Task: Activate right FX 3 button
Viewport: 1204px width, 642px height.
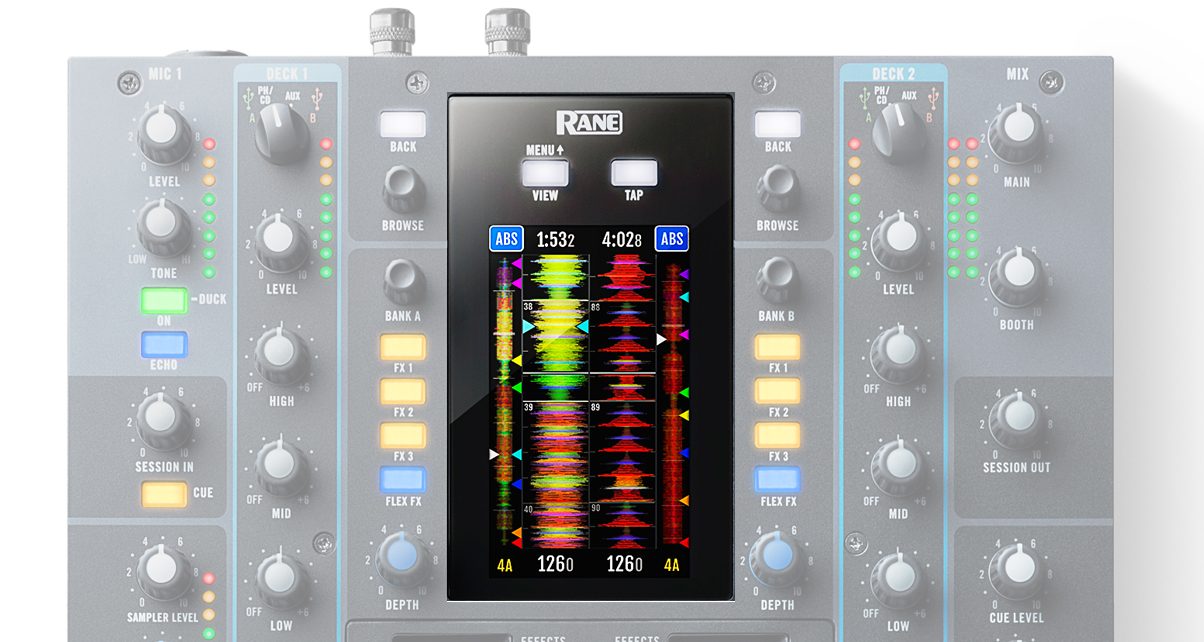Action: point(778,435)
